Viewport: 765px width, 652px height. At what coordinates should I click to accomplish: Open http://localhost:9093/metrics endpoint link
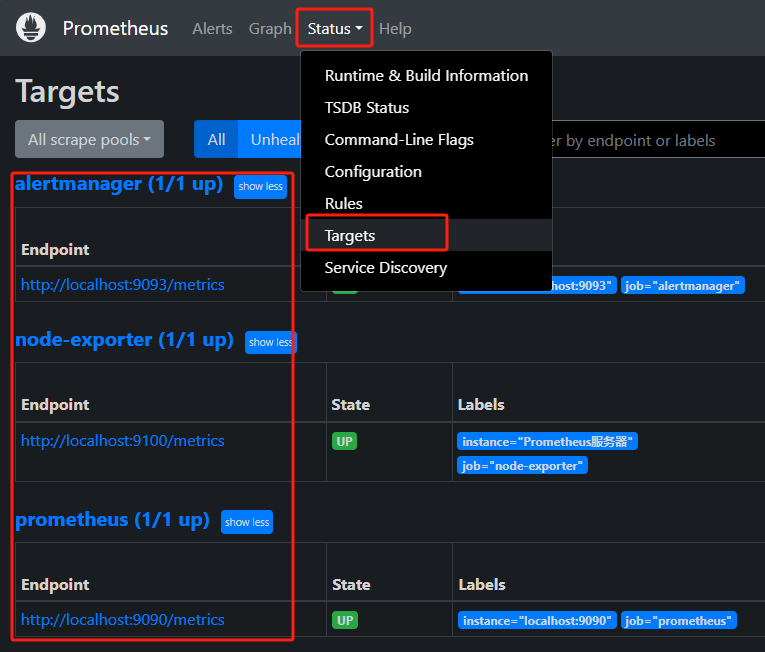pos(123,285)
